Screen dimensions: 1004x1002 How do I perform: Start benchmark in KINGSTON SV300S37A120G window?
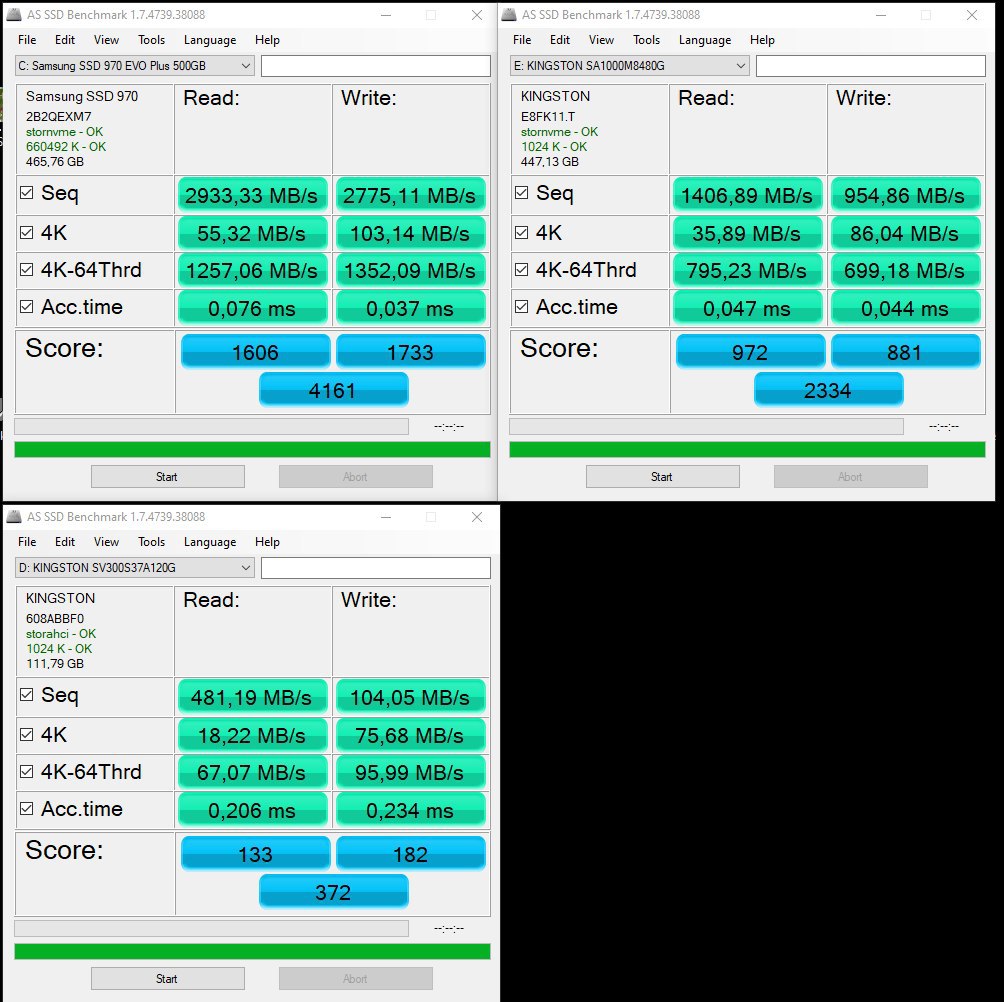pos(168,978)
